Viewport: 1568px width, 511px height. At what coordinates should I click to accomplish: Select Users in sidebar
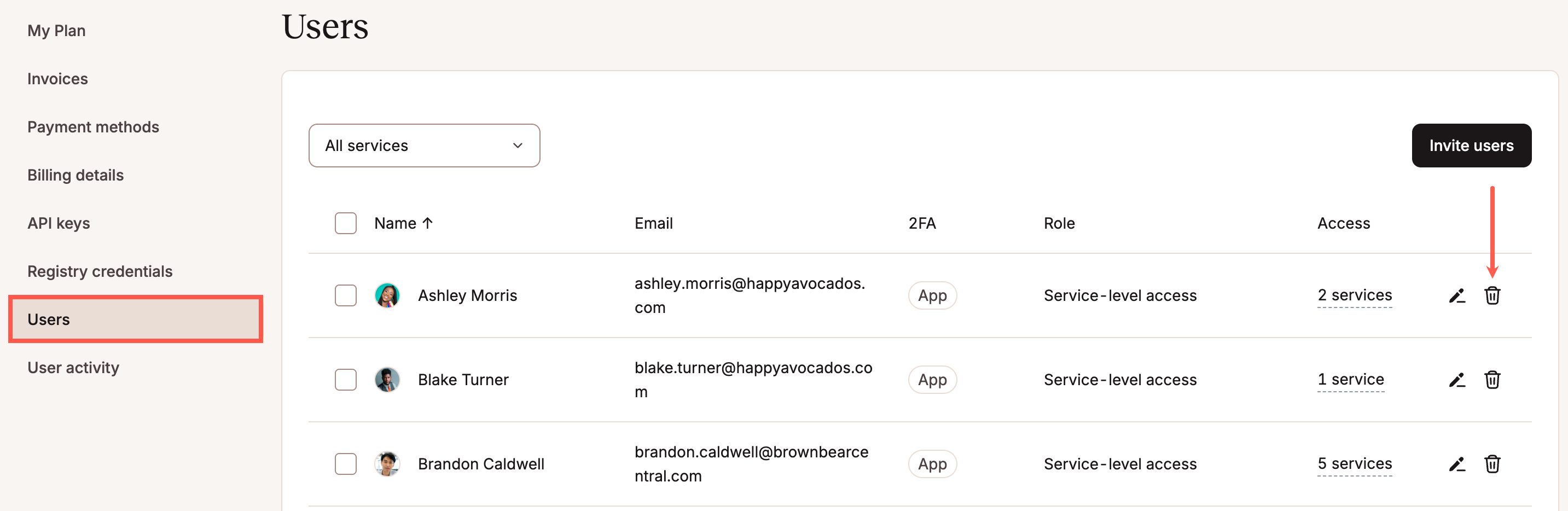coord(136,319)
